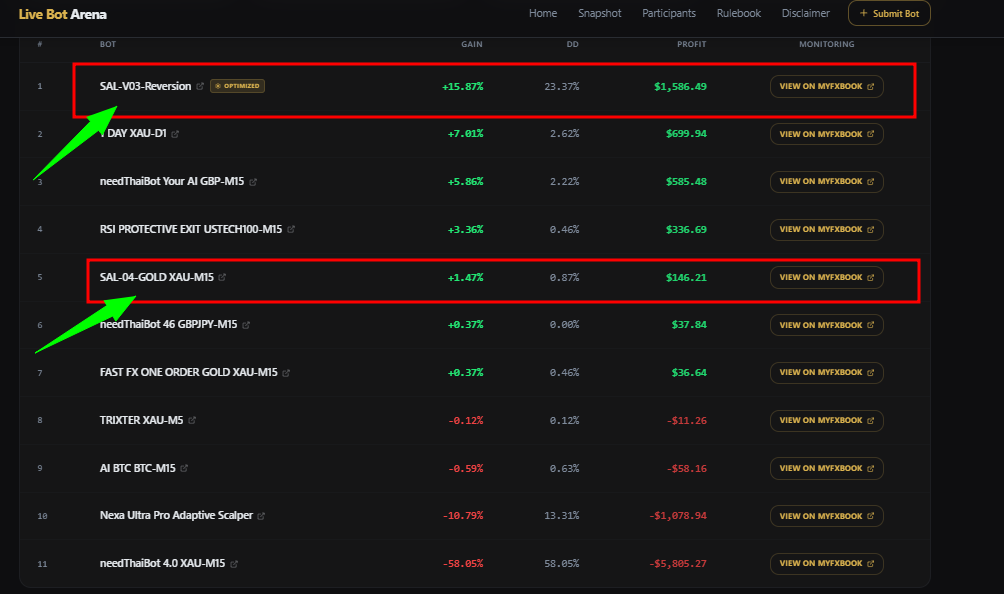Navigate to Participants
Screen dimensions: 1004x594
point(669,14)
